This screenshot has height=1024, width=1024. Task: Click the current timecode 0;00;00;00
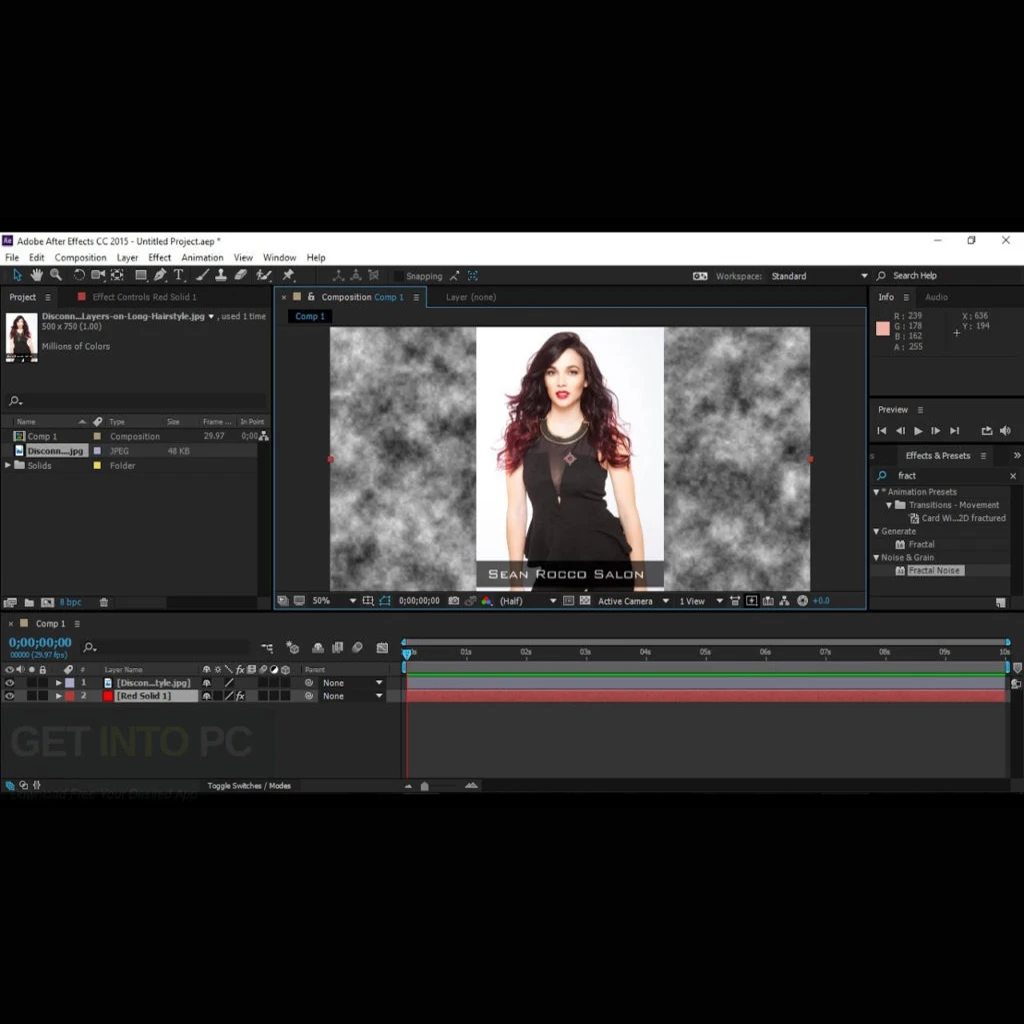40,643
